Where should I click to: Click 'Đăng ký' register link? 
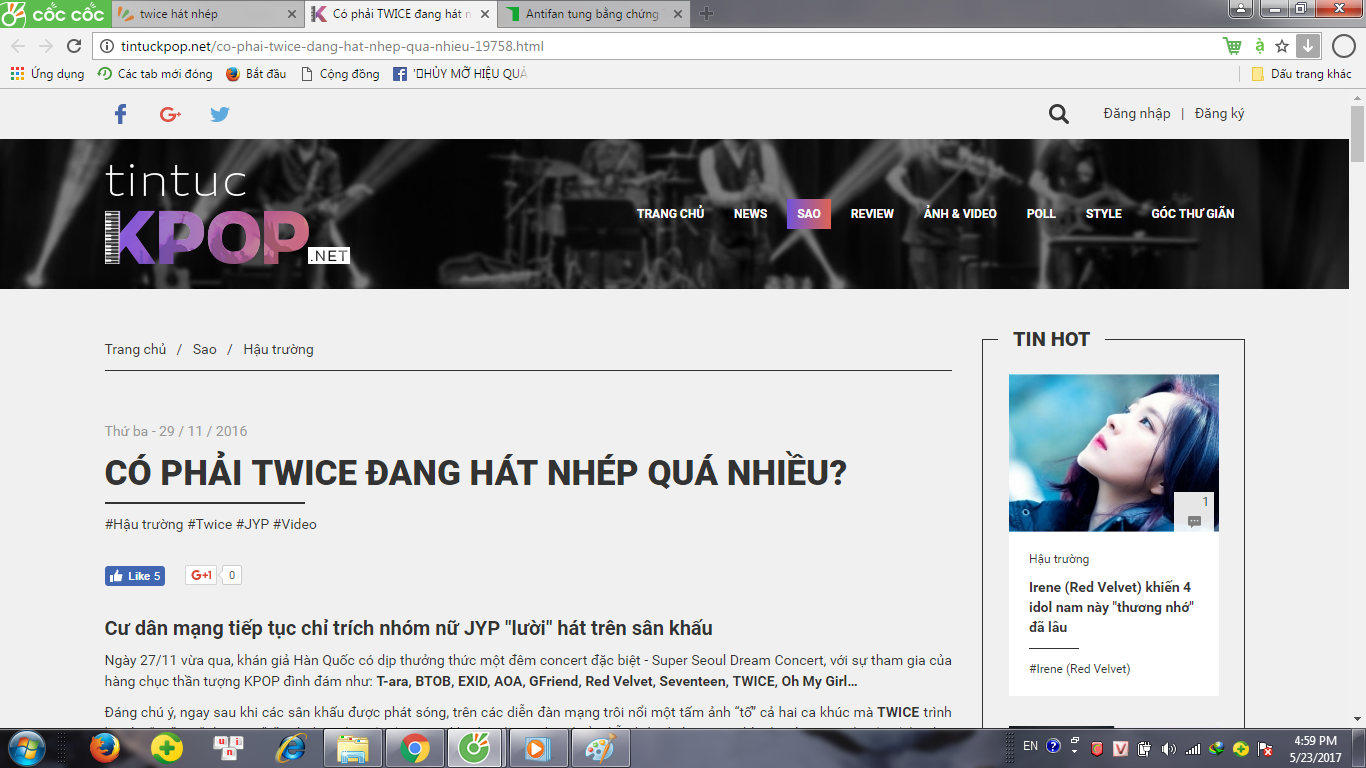[1219, 113]
